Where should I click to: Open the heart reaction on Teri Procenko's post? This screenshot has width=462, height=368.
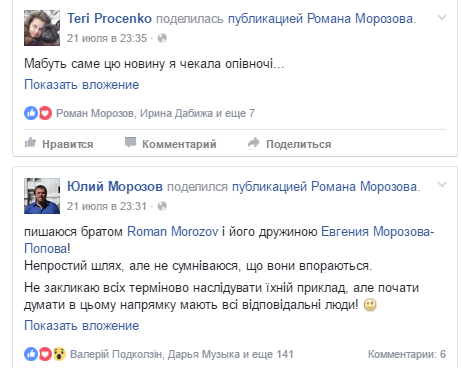(45, 113)
